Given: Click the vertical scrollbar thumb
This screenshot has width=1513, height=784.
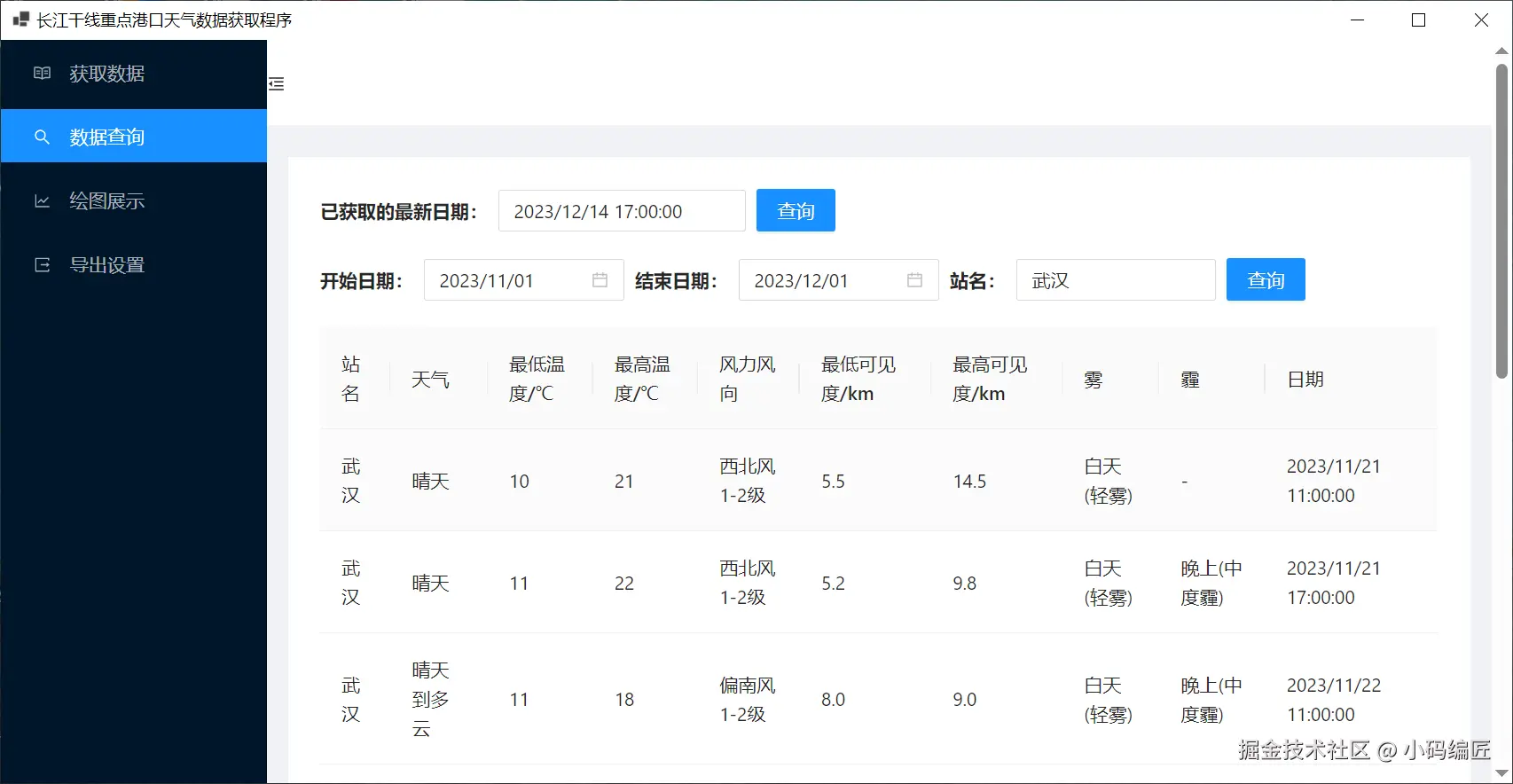Looking at the screenshot, I should tap(1501, 222).
